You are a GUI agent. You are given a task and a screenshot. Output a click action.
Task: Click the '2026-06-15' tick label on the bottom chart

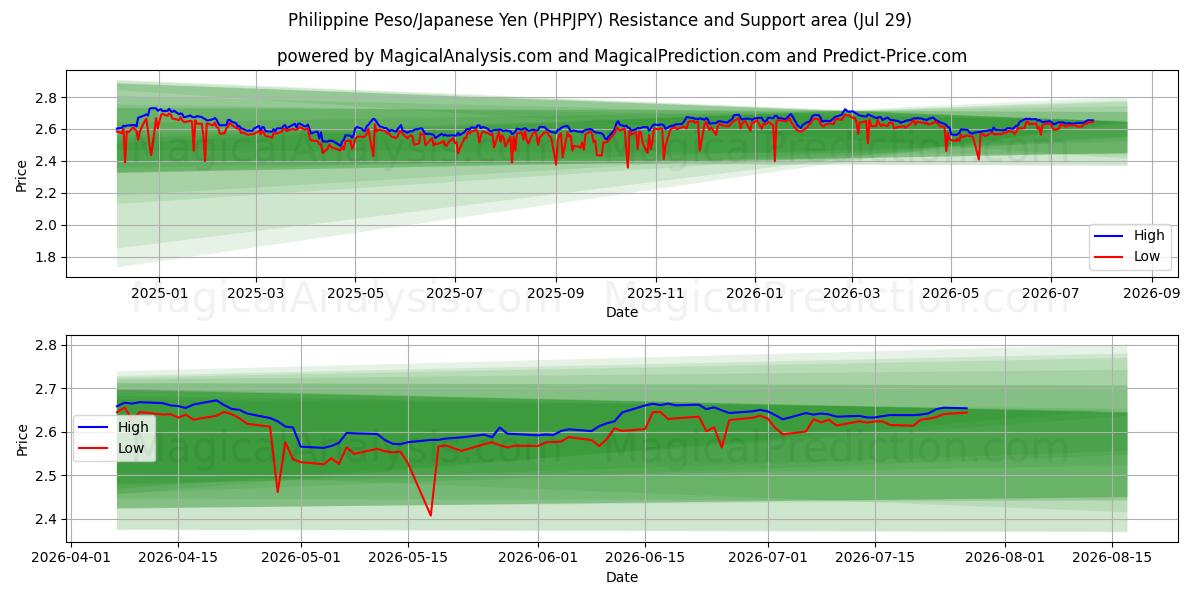click(645, 559)
